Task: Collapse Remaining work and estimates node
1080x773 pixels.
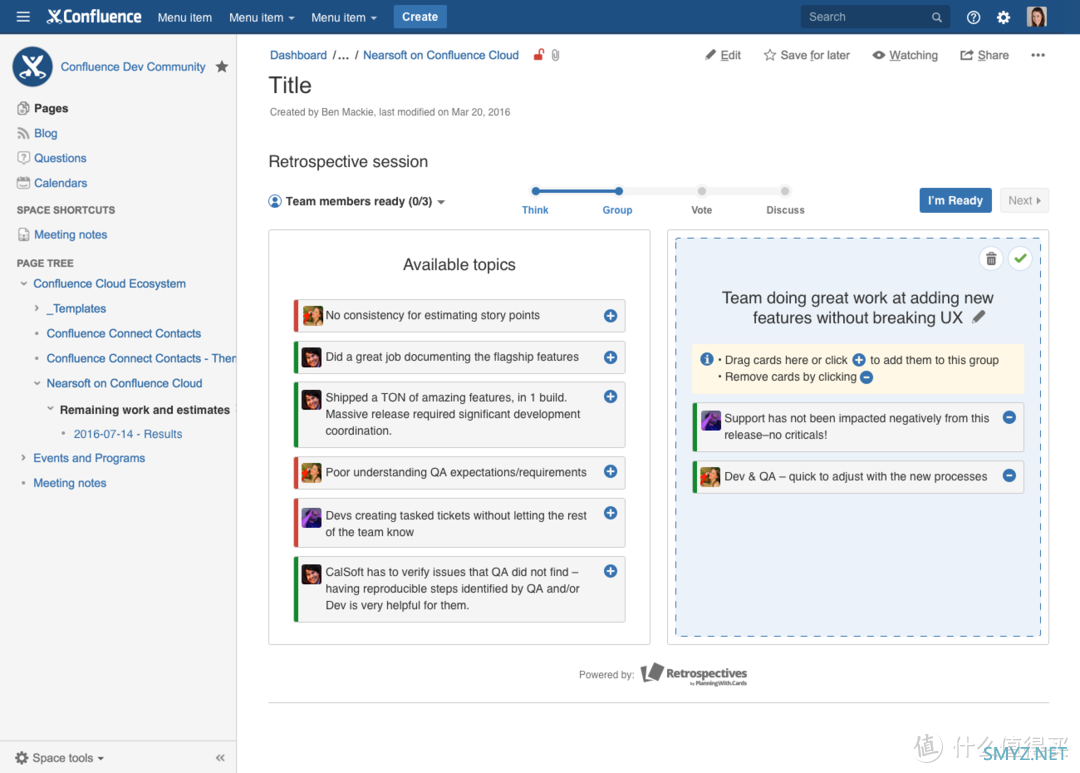Action: tap(50, 409)
